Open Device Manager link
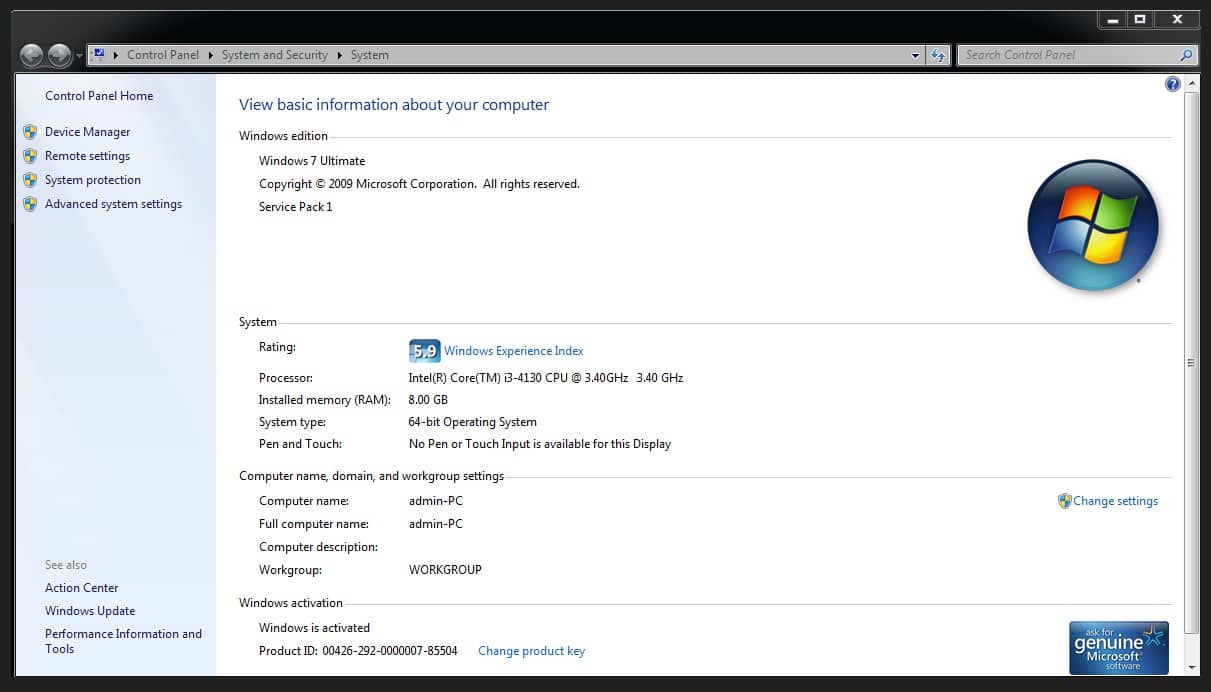 pyautogui.click(x=88, y=132)
